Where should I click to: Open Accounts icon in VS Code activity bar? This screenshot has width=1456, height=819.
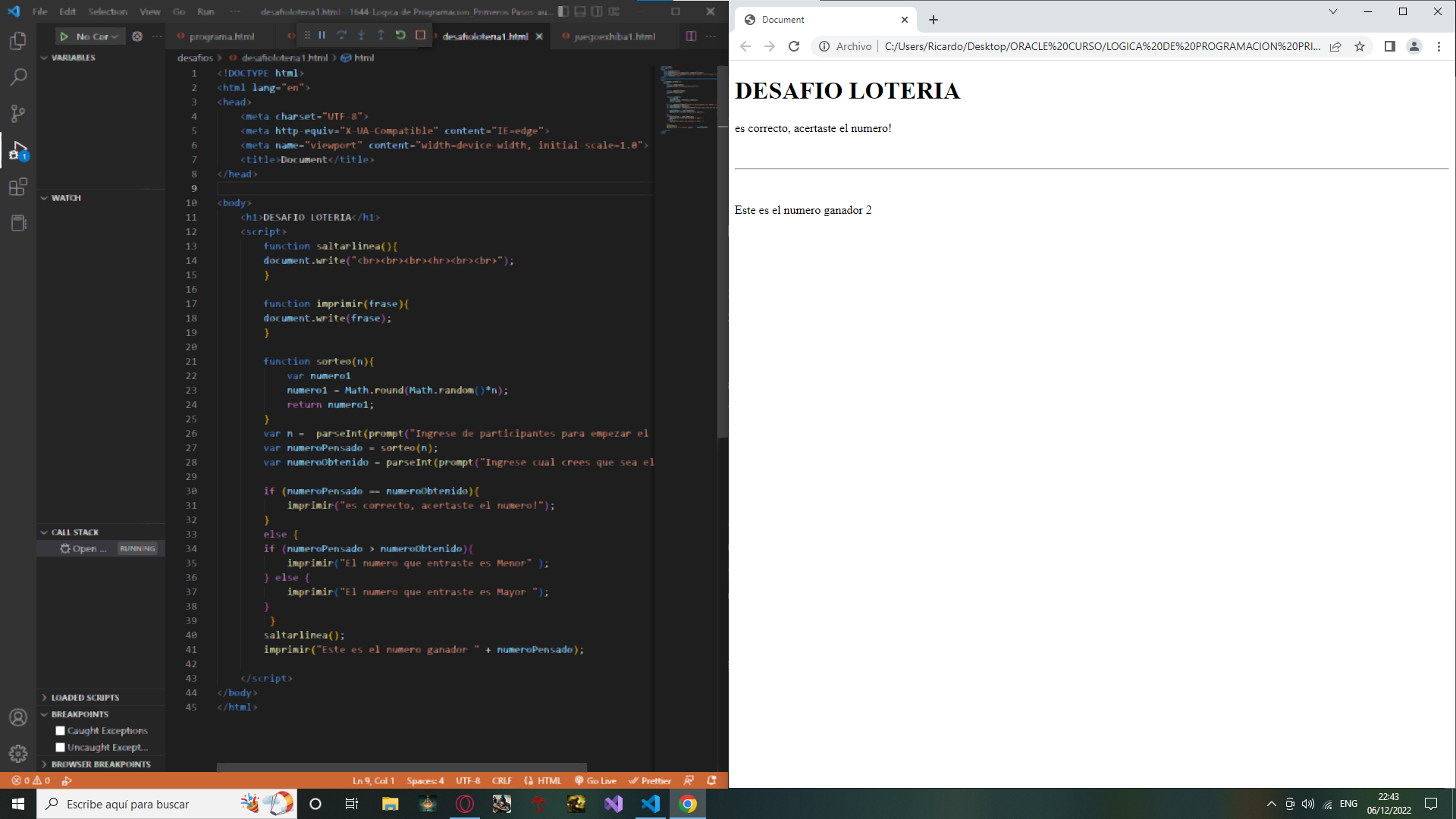(x=18, y=717)
